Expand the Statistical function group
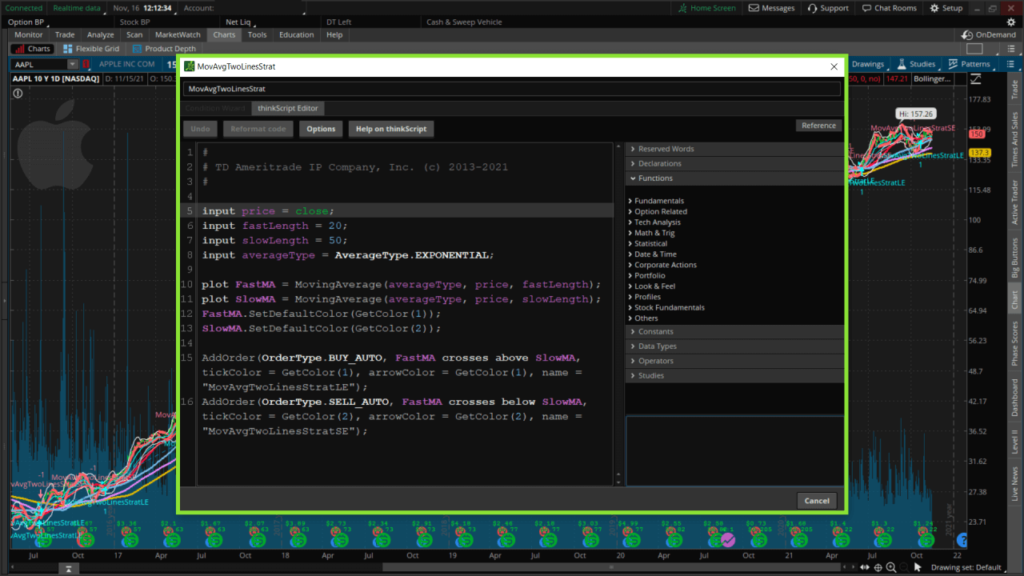The width and height of the screenshot is (1024, 576). click(648, 244)
